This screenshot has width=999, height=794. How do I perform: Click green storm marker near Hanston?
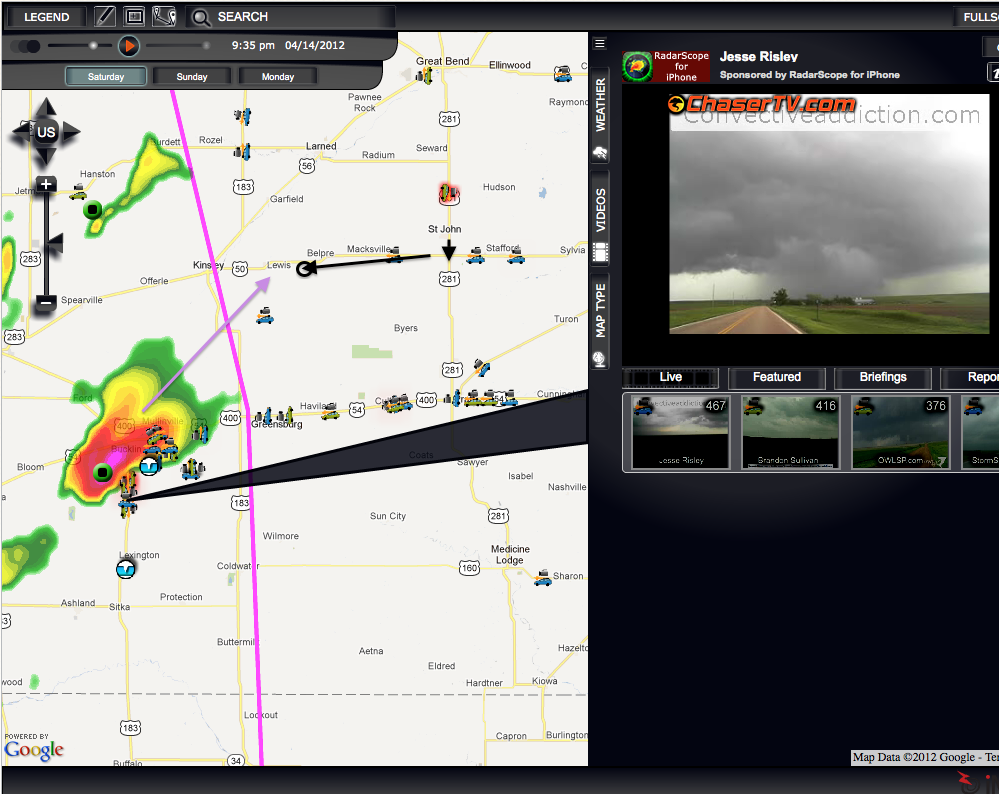(93, 209)
